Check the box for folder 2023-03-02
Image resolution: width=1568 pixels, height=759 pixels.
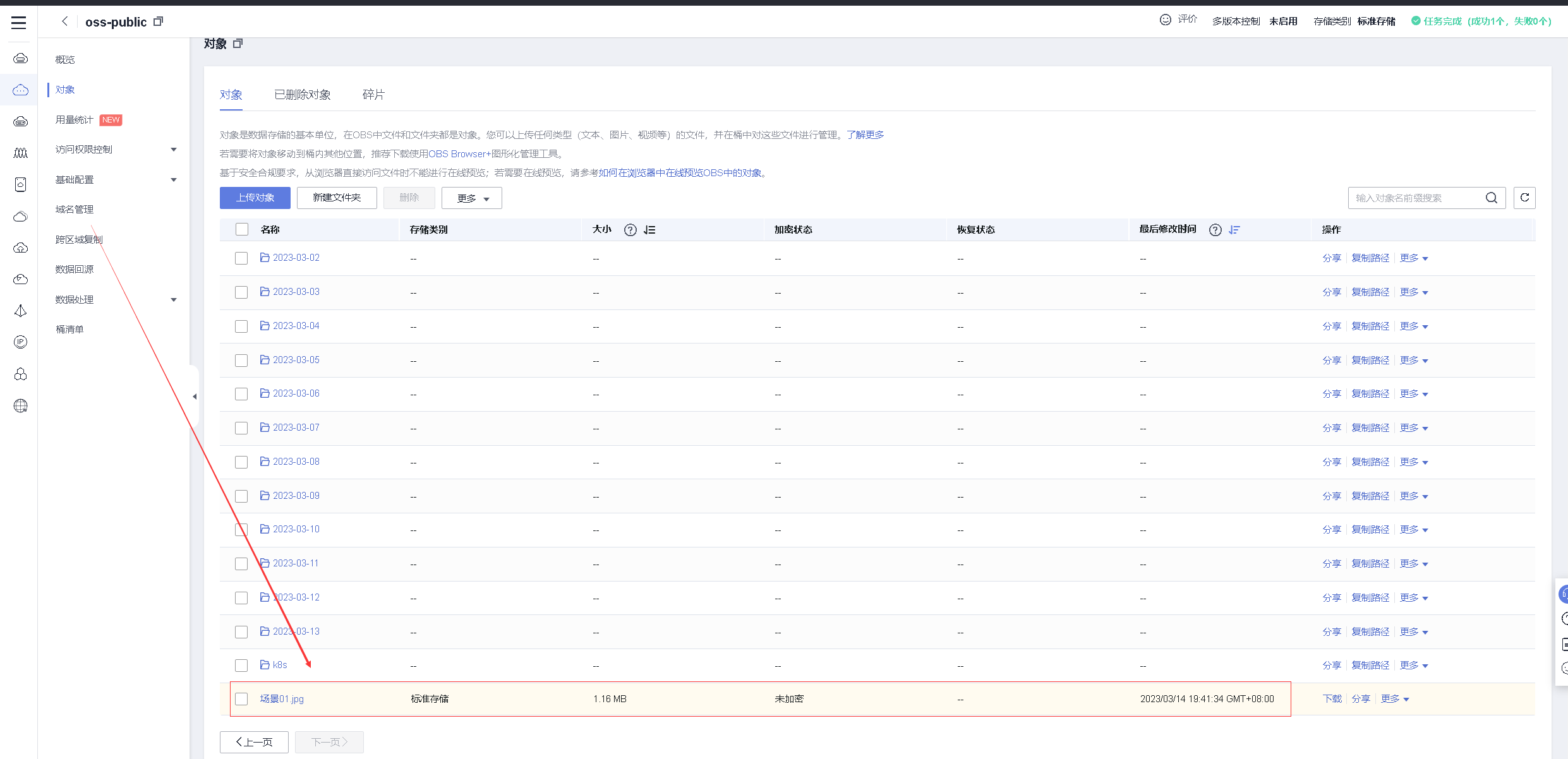[241, 258]
